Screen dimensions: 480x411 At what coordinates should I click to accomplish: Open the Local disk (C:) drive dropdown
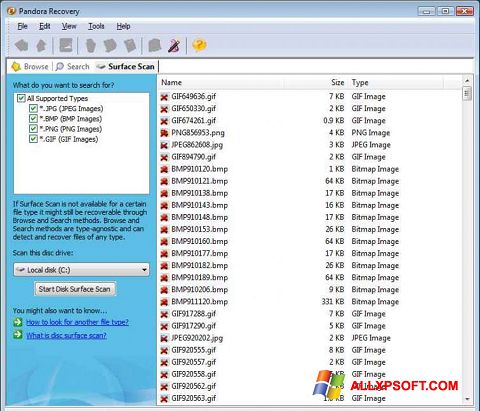click(x=81, y=270)
